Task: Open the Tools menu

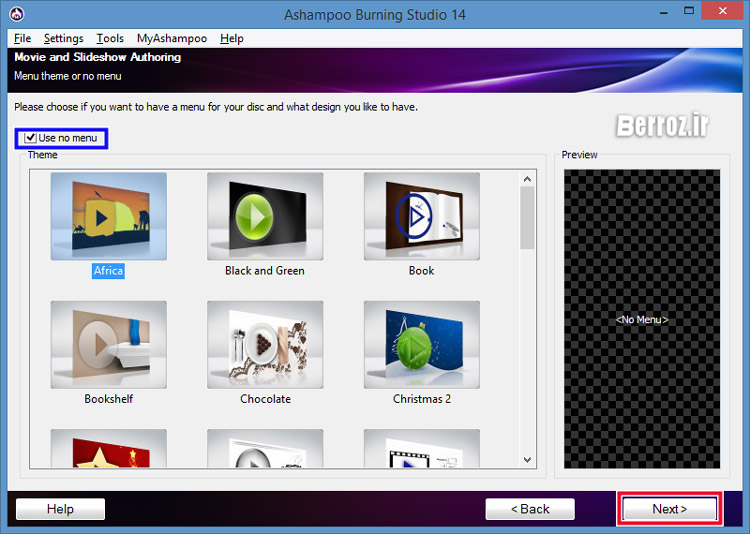Action: [x=110, y=38]
